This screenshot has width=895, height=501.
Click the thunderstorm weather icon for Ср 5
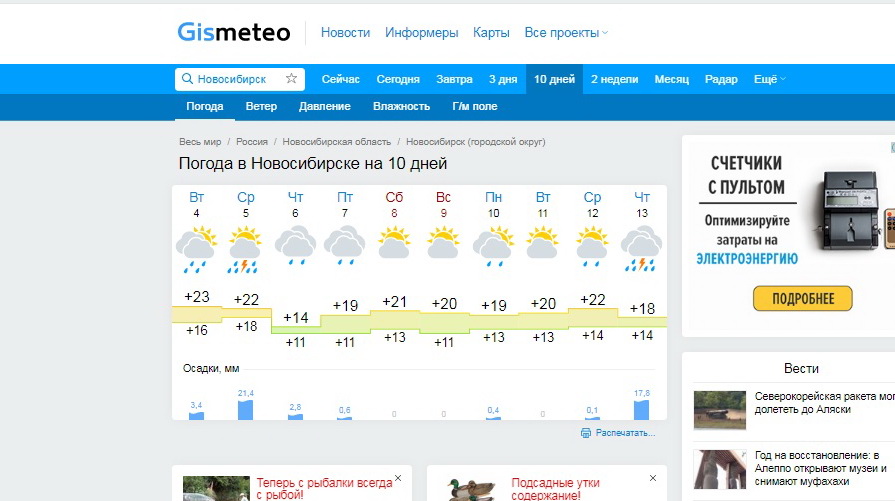(245, 249)
